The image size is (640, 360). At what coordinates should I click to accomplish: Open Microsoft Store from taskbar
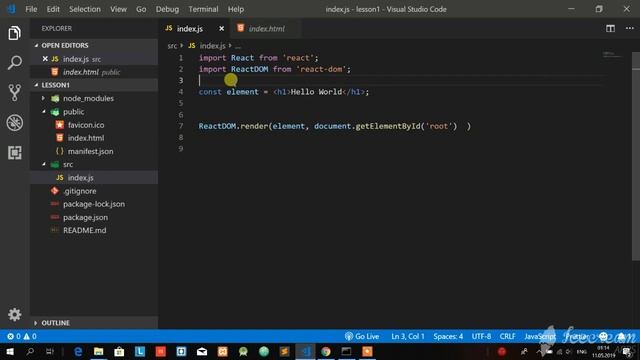point(119,351)
